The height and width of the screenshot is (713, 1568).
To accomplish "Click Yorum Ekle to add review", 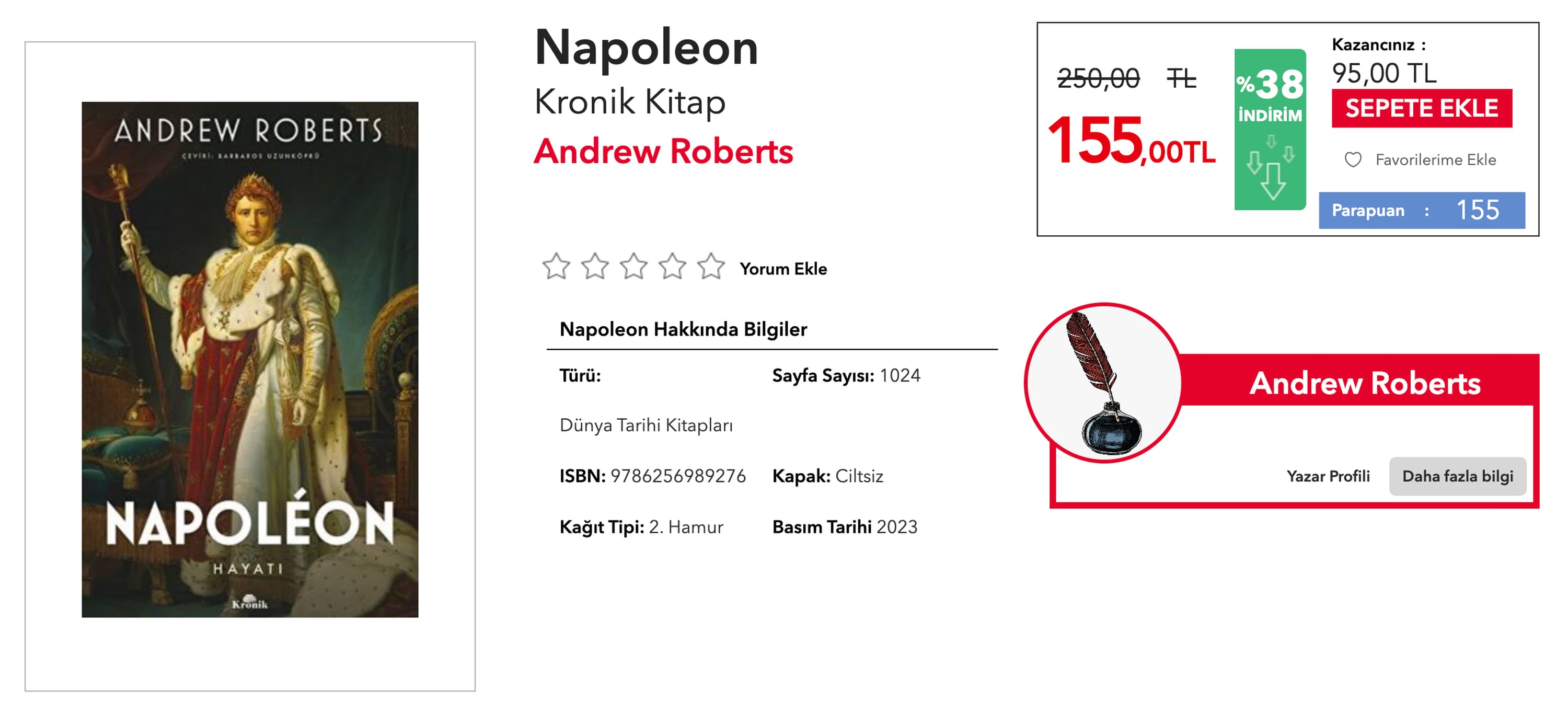I will click(x=783, y=269).
